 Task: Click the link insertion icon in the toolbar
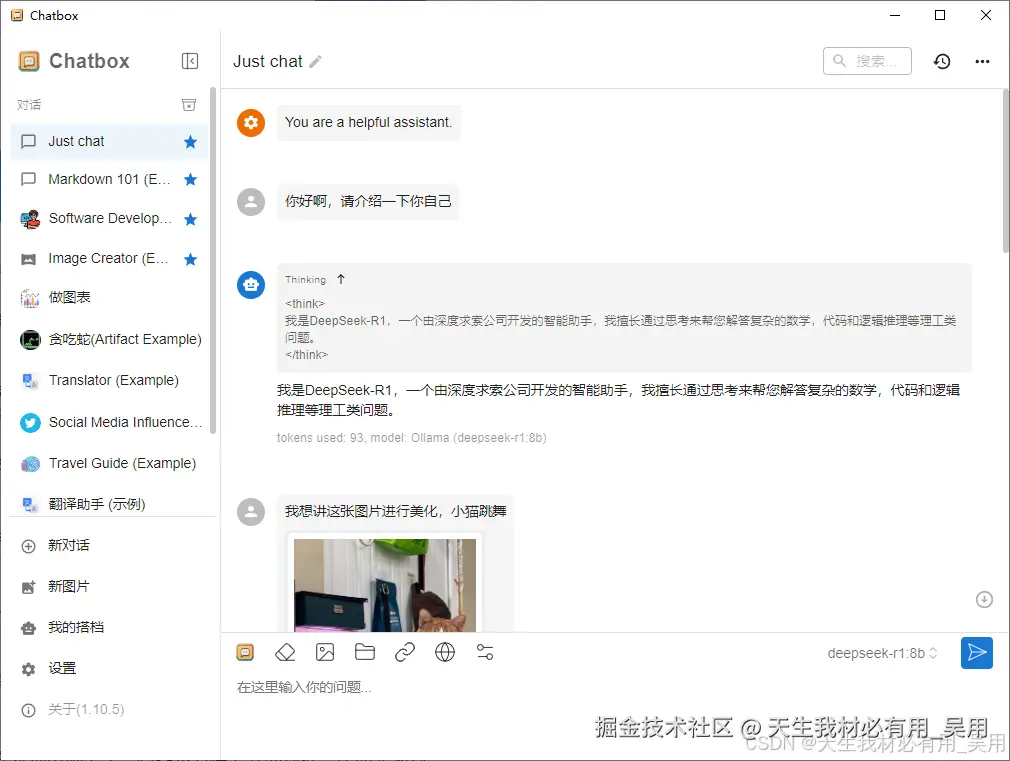tap(405, 651)
